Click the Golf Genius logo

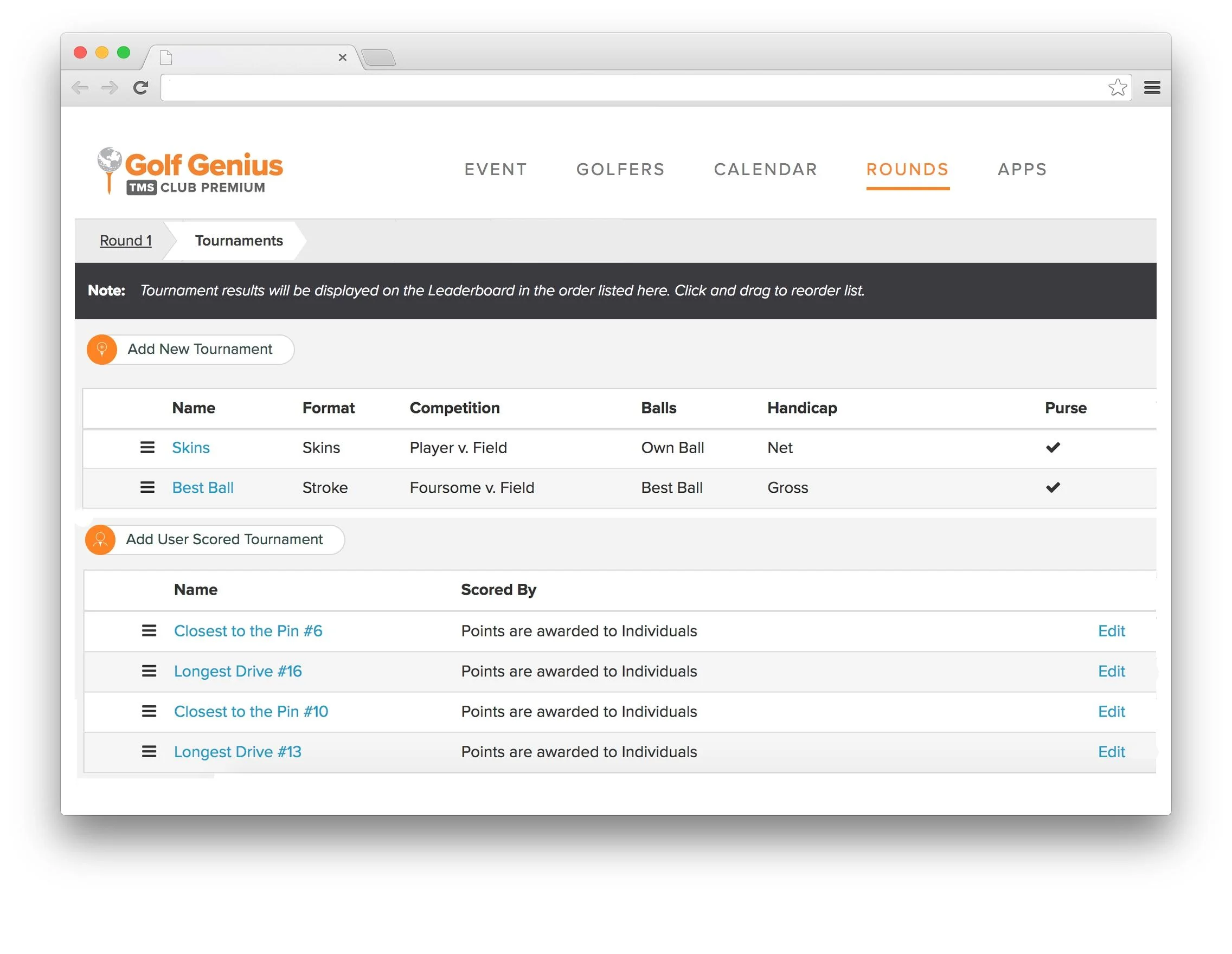(190, 171)
